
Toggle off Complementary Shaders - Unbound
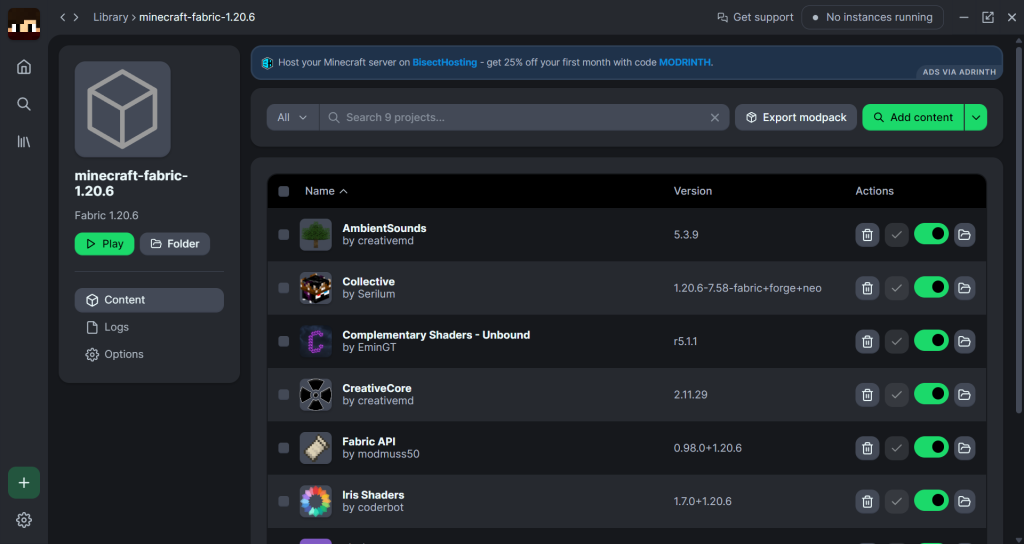[x=931, y=341]
